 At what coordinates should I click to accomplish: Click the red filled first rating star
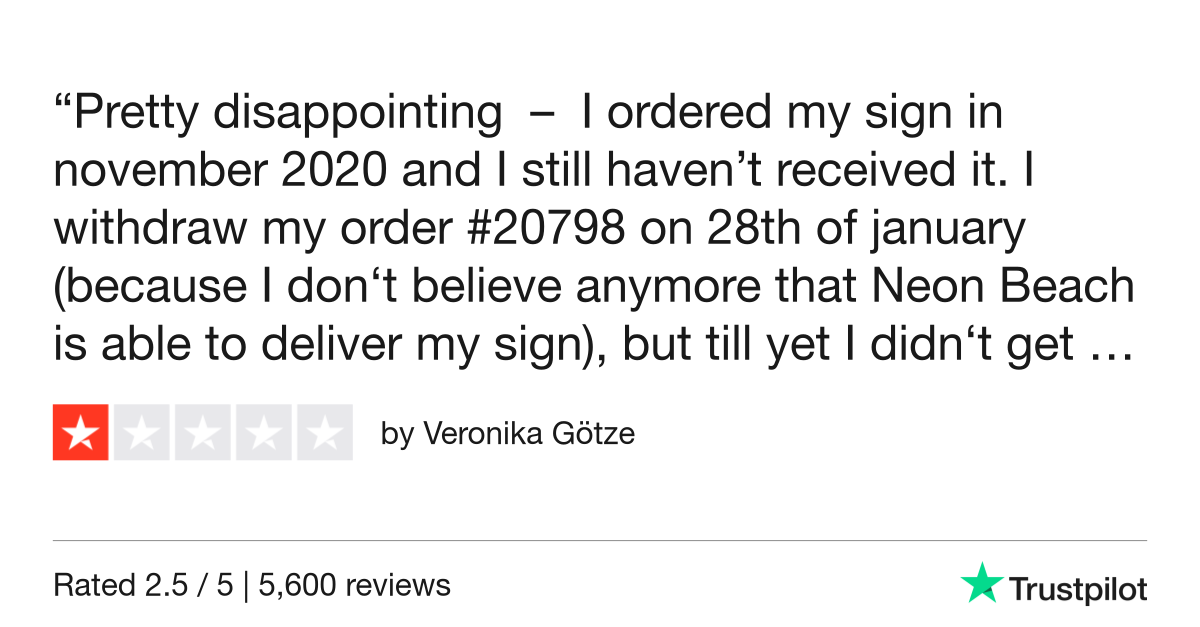tap(81, 432)
